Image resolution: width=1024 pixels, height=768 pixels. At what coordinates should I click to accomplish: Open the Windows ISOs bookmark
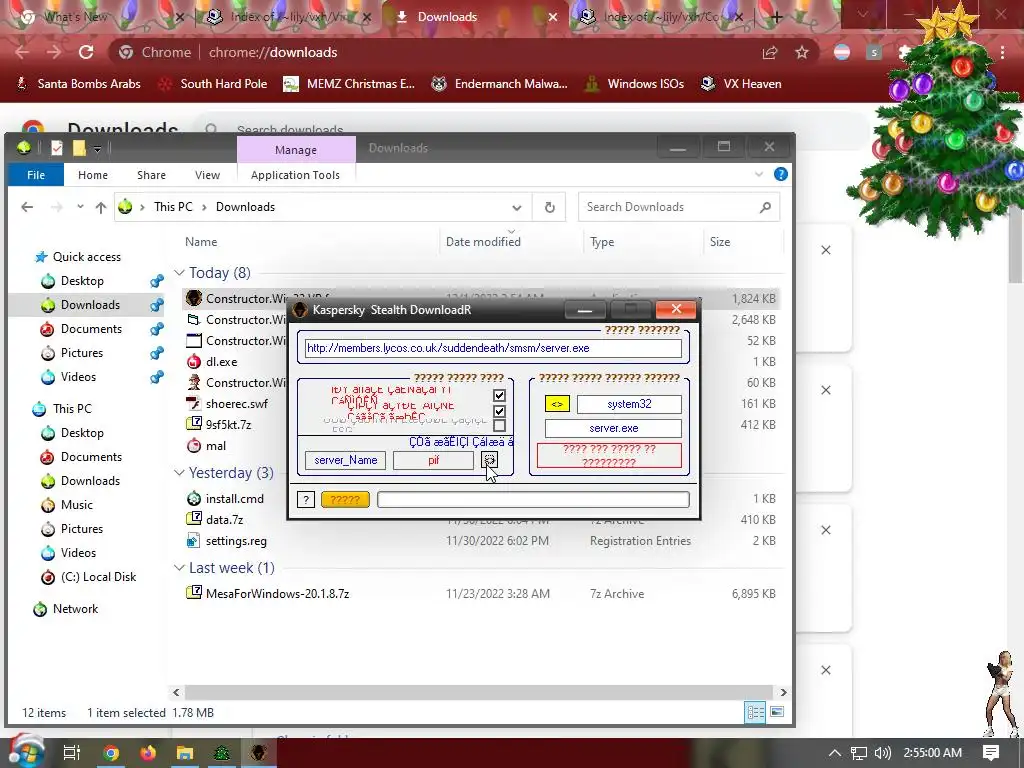click(x=635, y=84)
